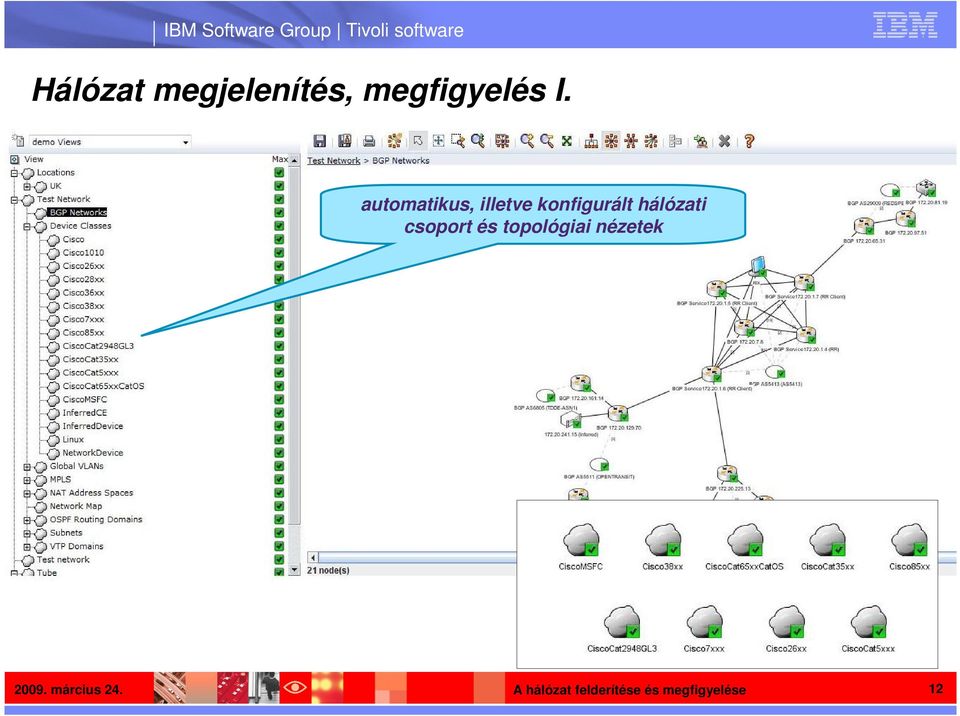960x716 pixels.
Task: Click the Print topology icon
Action: (369, 141)
